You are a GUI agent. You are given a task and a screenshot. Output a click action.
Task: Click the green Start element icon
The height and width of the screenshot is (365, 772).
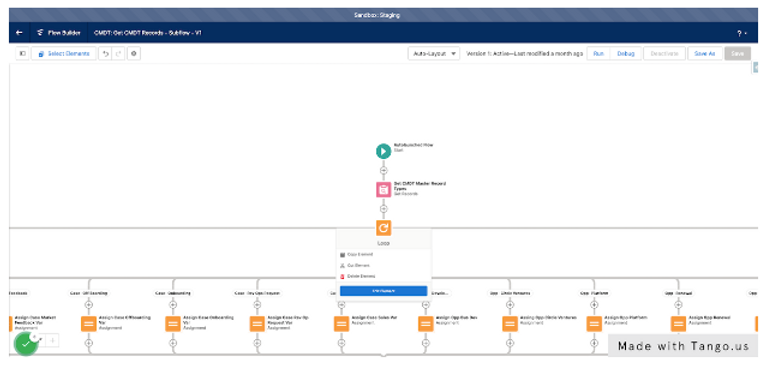tap(384, 151)
